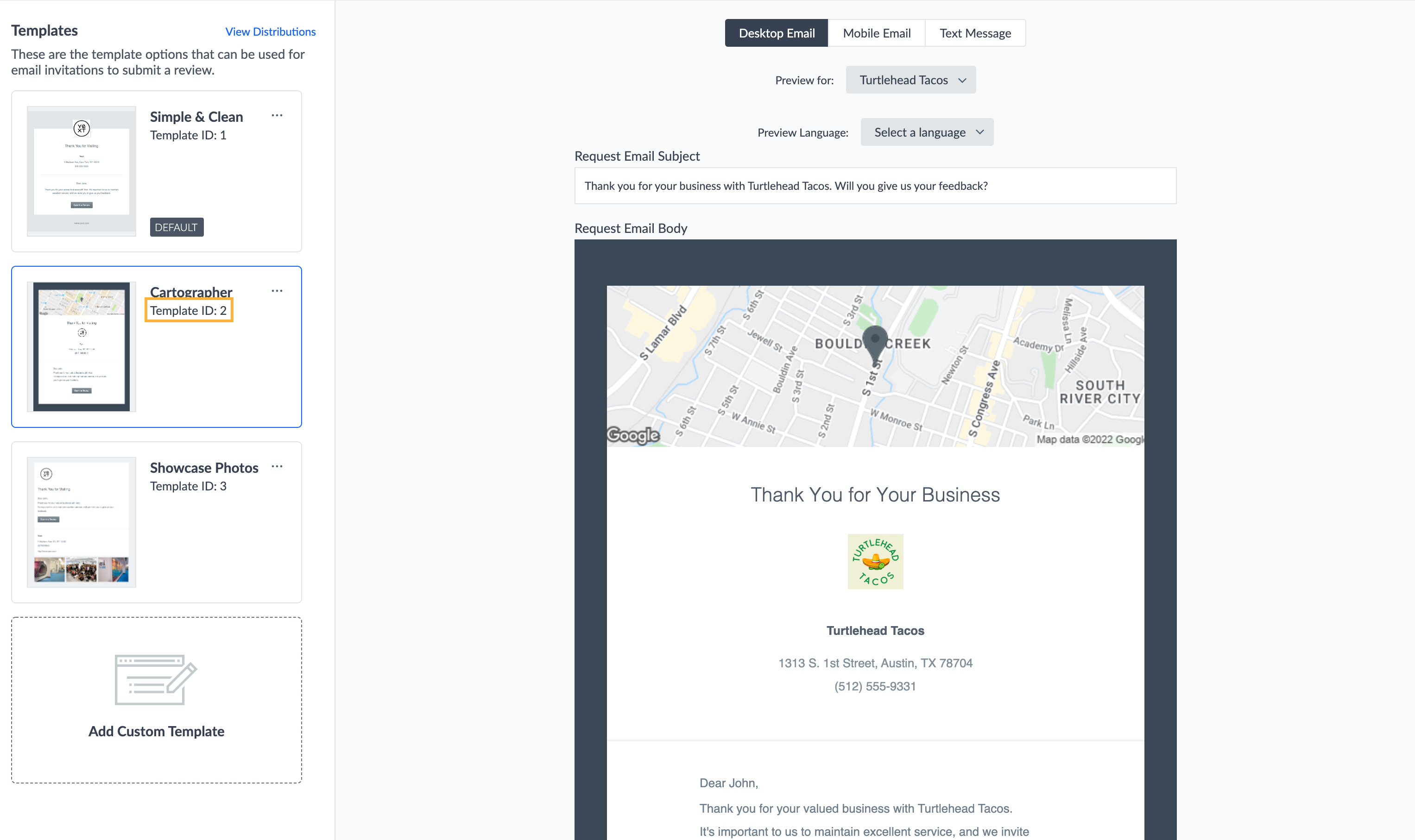Click the Templates heading
Viewport: 1415px width, 840px height.
(45, 31)
